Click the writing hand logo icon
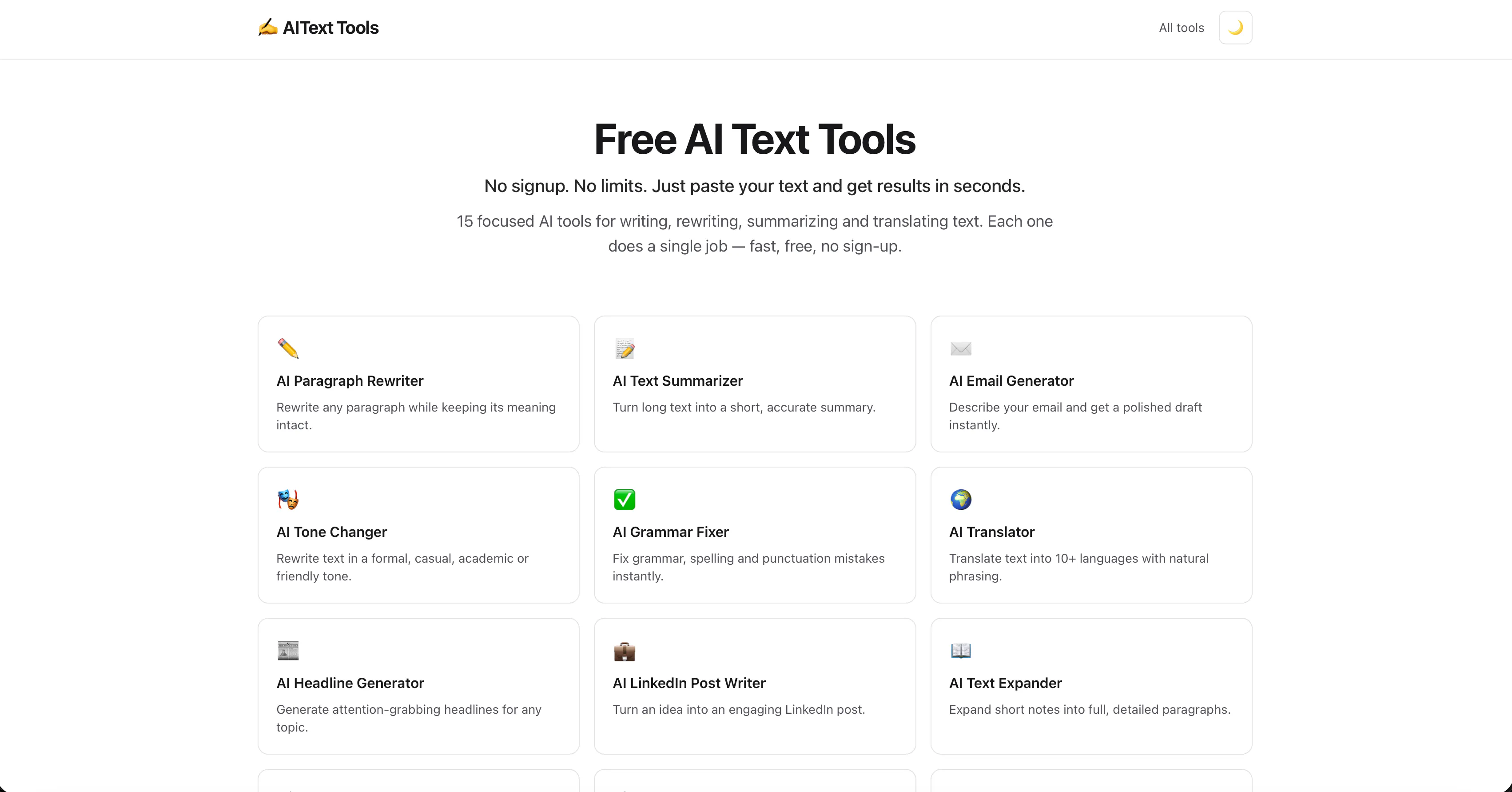 coord(268,27)
